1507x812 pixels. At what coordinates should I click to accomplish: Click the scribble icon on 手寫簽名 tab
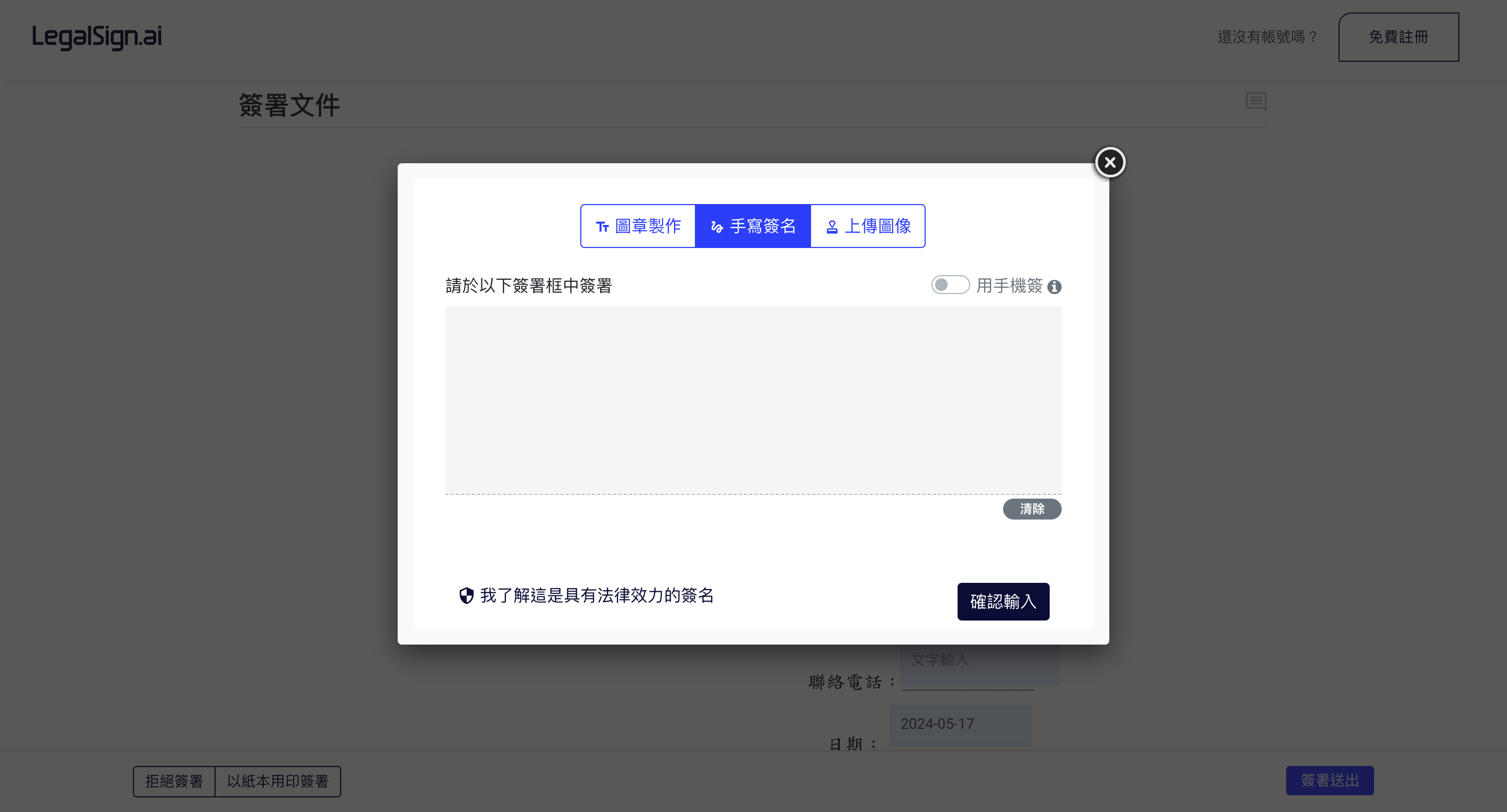click(717, 227)
